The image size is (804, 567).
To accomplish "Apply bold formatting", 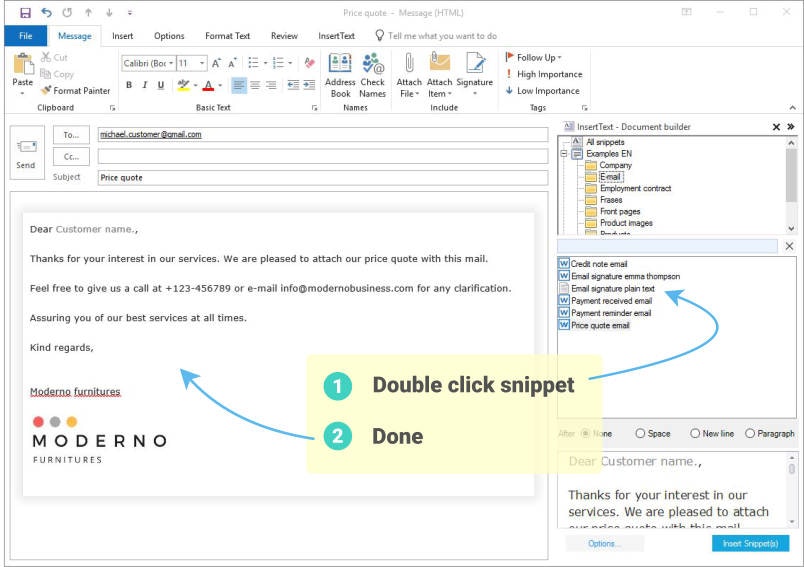I will pyautogui.click(x=129, y=85).
